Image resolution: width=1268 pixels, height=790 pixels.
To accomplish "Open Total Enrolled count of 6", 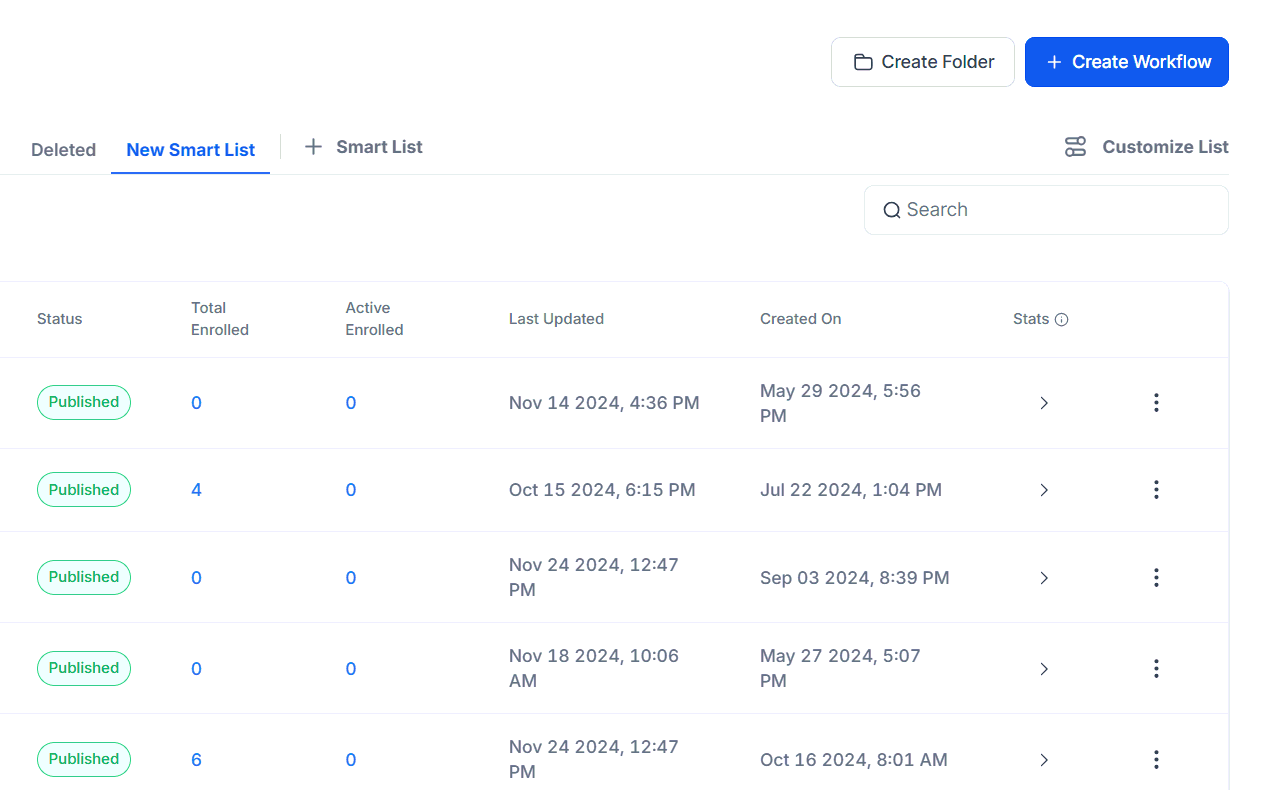I will pos(196,759).
